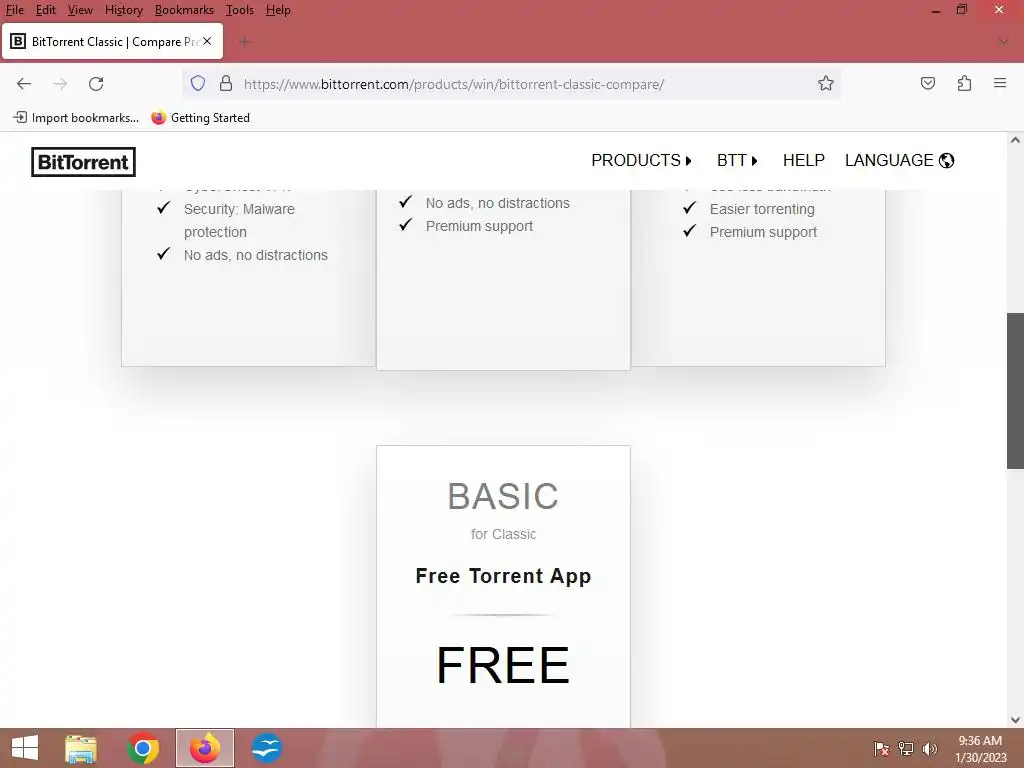This screenshot has width=1024, height=768.
Task: Open the Windows Start menu
Action: coord(25,748)
